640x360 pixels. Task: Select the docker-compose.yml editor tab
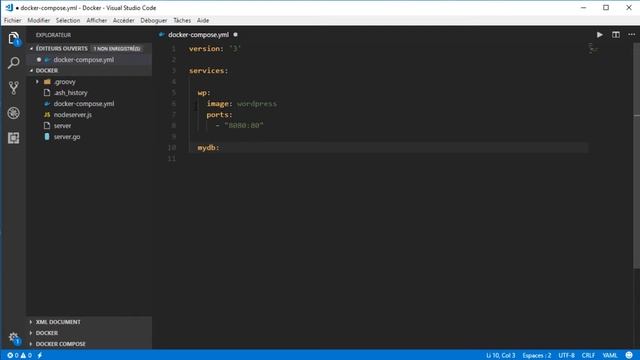199,35
